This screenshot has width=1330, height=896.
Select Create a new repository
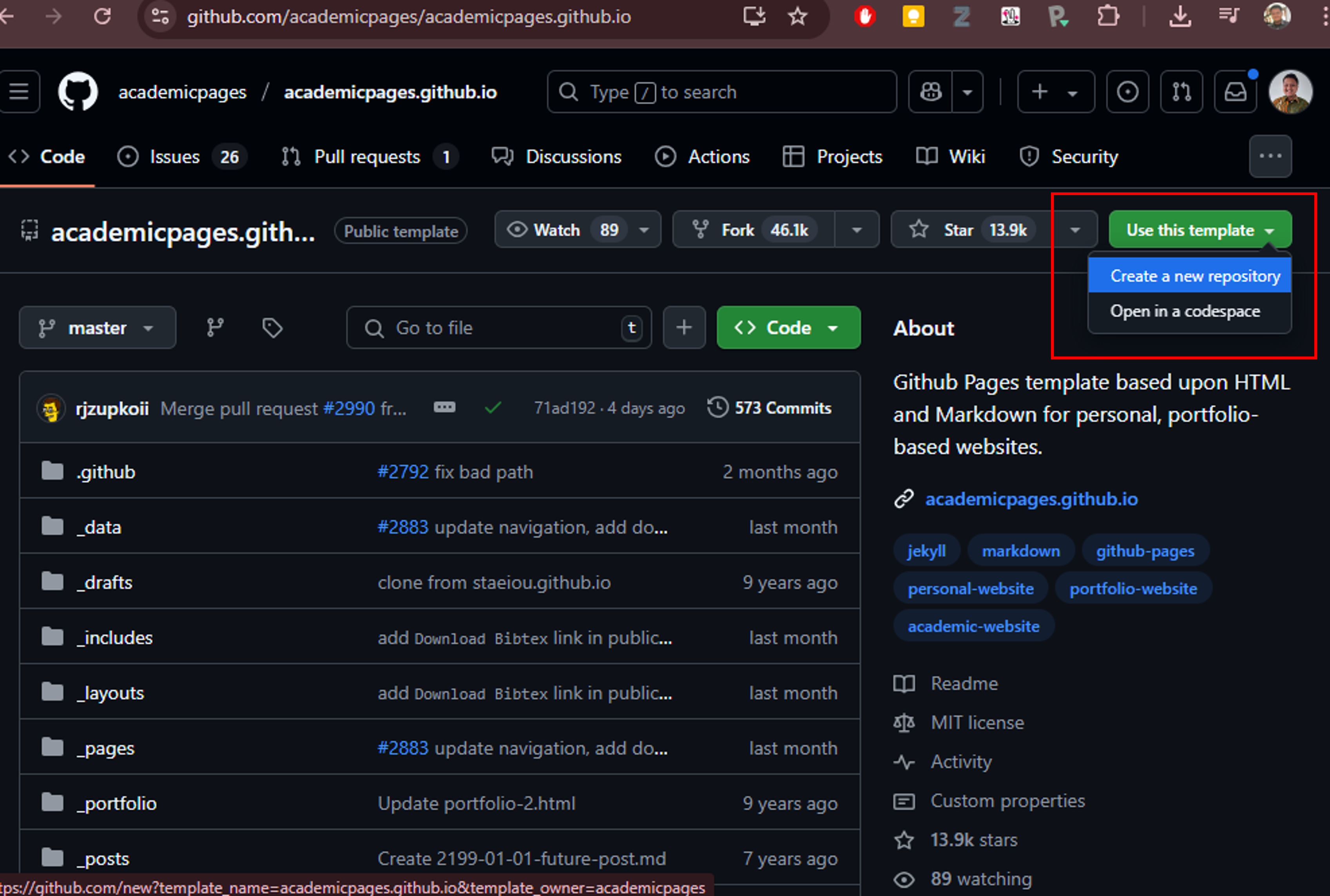(1189, 275)
